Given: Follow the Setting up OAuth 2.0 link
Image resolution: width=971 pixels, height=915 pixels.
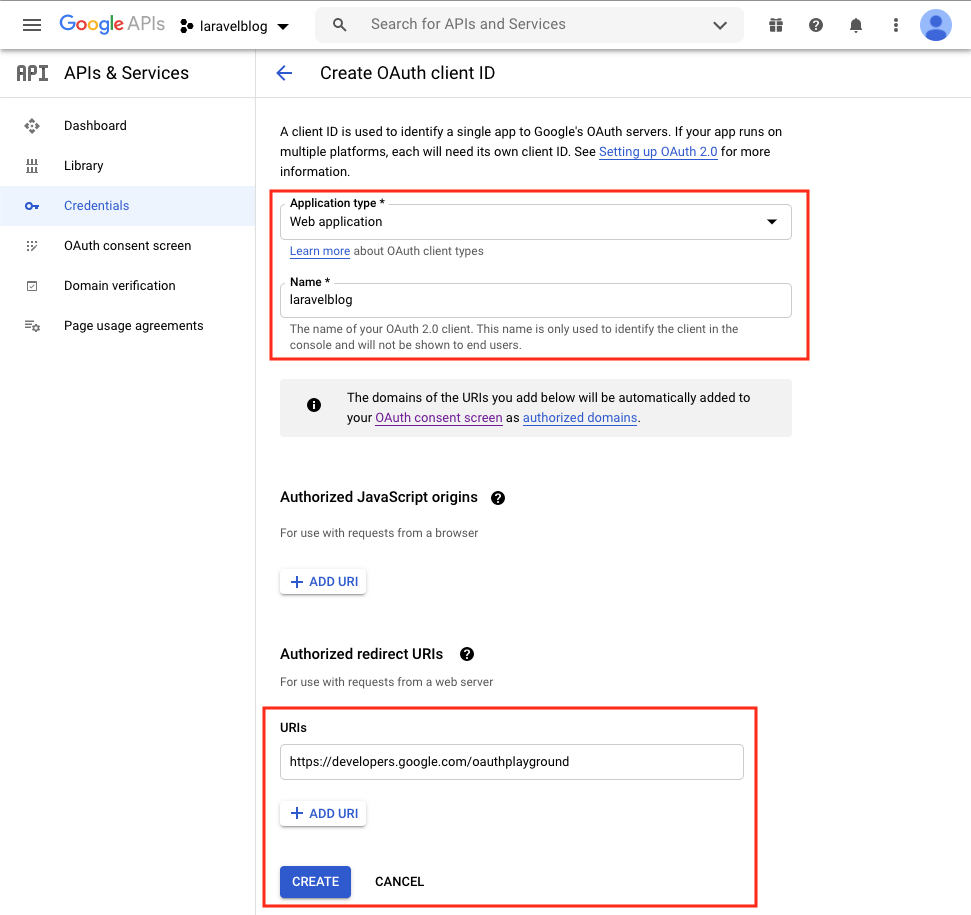Looking at the screenshot, I should [x=658, y=152].
